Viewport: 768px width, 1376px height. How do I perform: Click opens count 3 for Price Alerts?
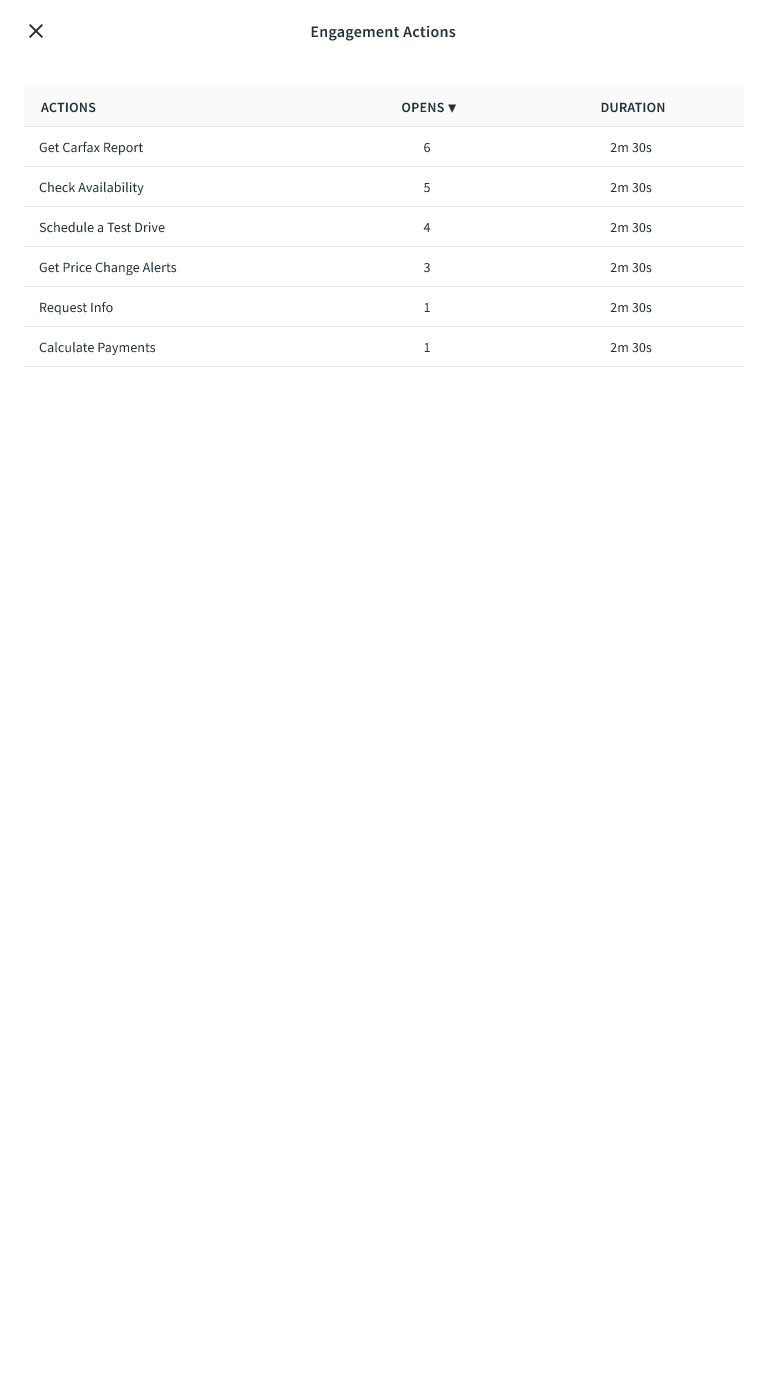click(x=427, y=267)
